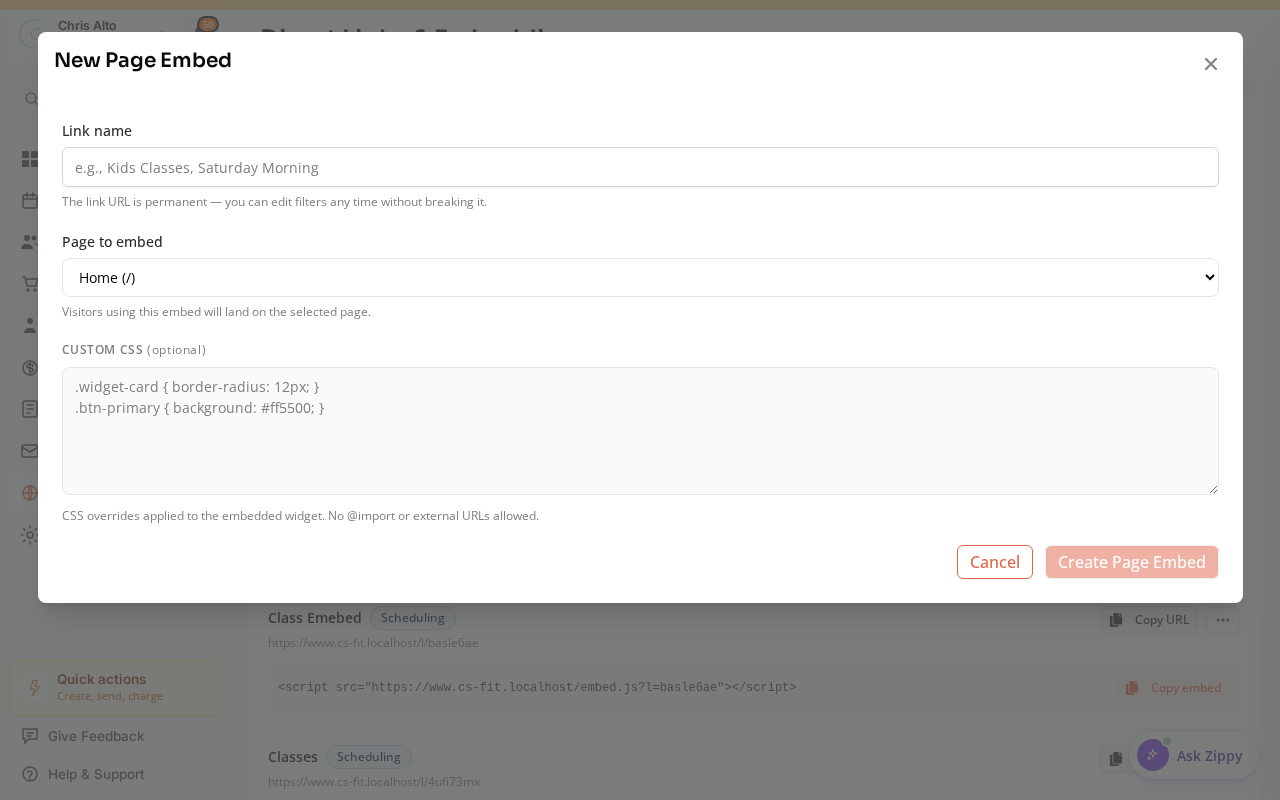Click the Copy URL clipboard icon for Class Emebed
Image resolution: width=1280 pixels, height=800 pixels.
click(1116, 620)
